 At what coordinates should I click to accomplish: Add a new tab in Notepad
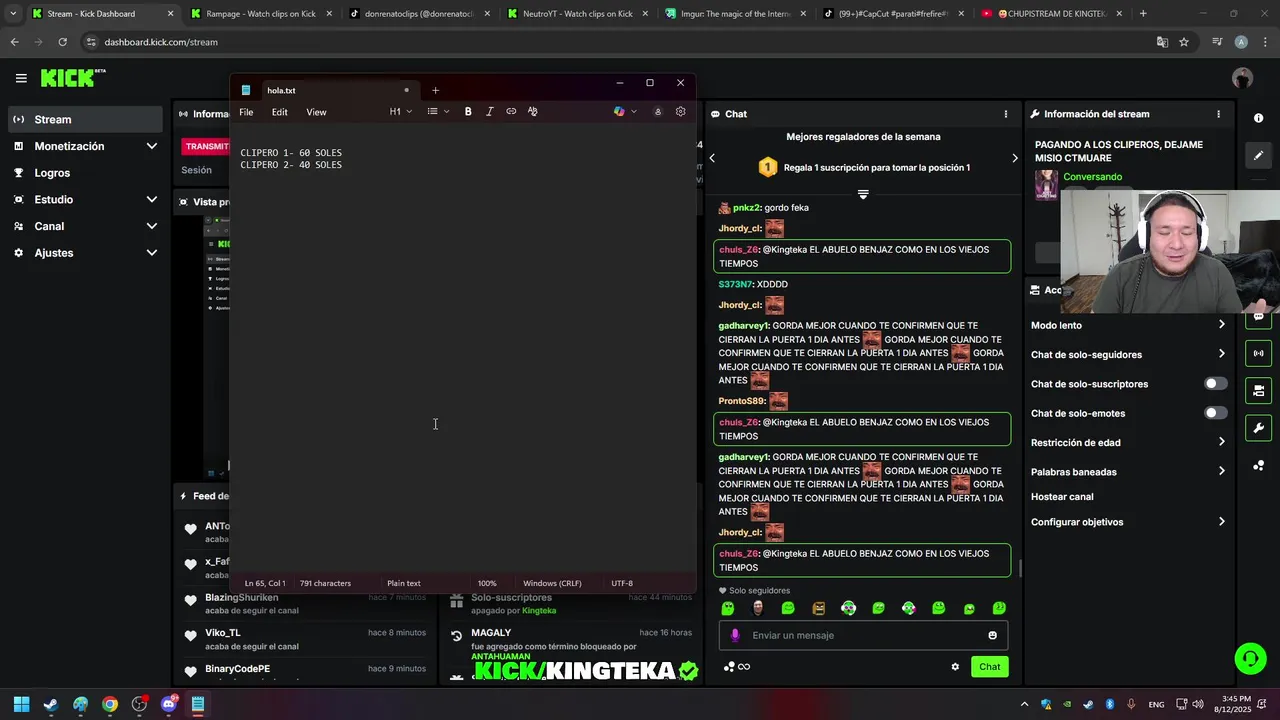pyautogui.click(x=435, y=90)
